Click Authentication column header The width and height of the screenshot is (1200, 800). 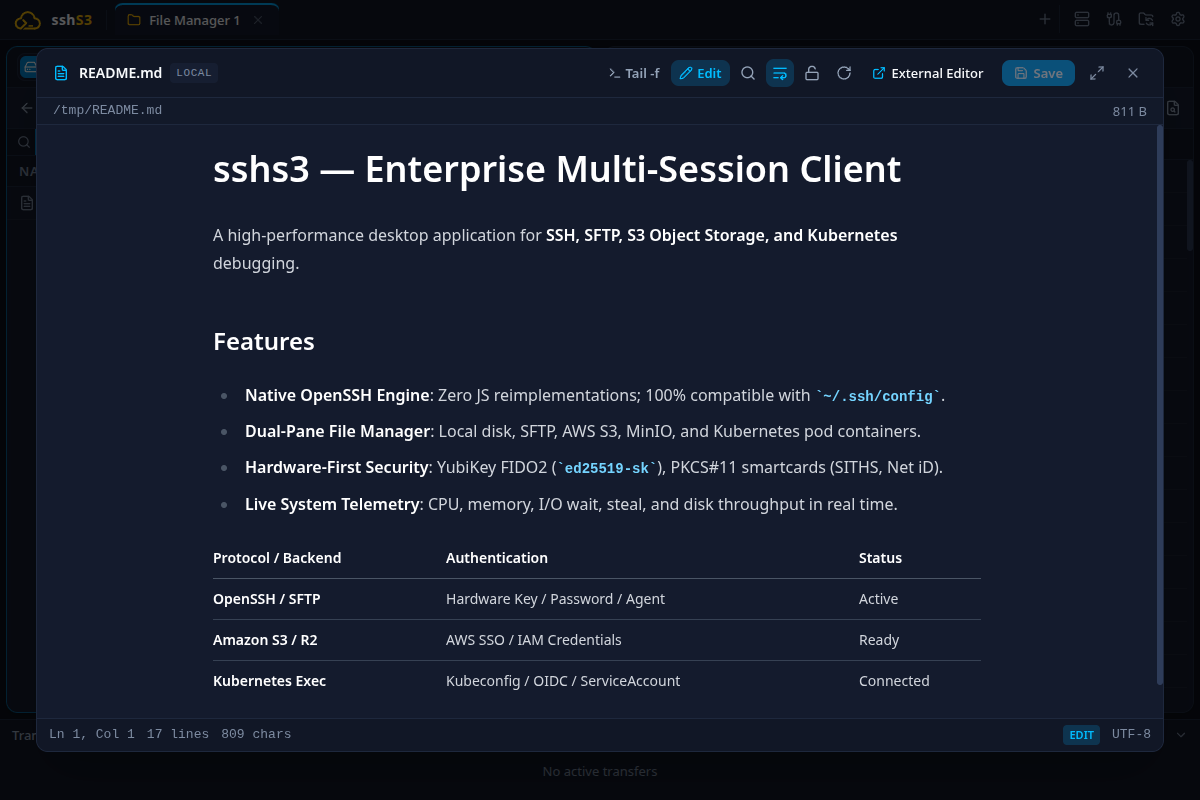point(497,558)
